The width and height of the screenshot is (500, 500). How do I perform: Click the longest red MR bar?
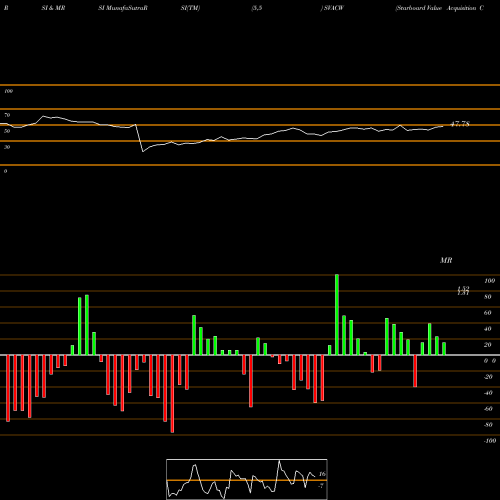point(172,394)
